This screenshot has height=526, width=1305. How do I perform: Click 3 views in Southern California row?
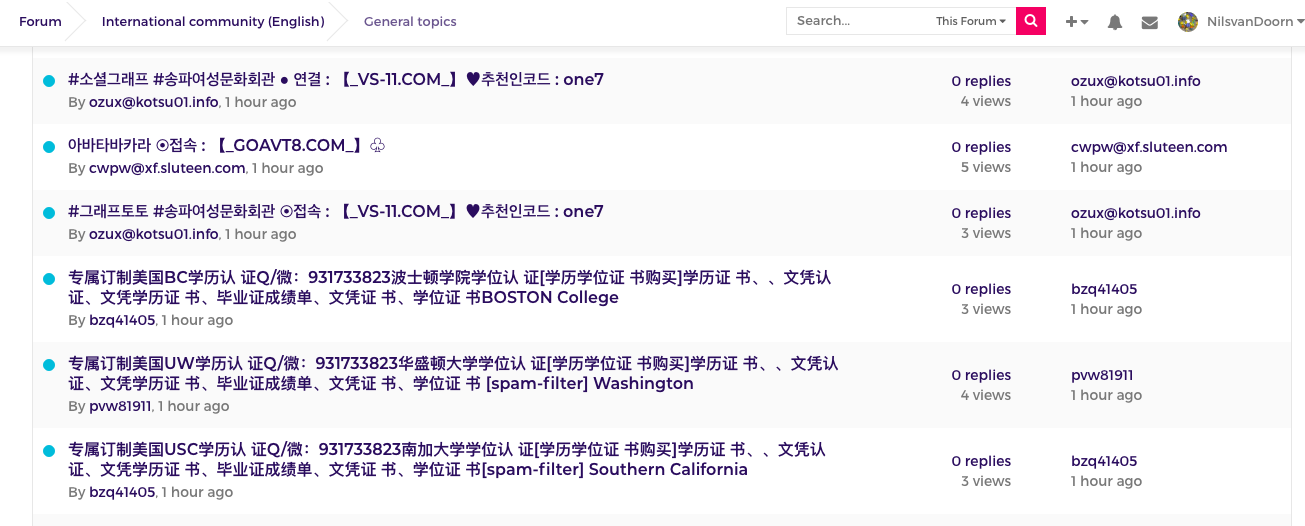[x=986, y=481]
